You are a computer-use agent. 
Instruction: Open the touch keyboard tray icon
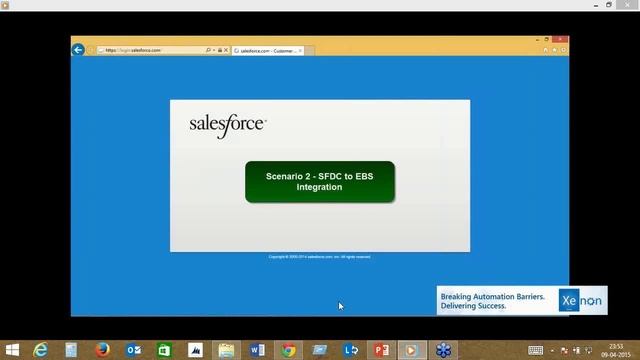536,350
